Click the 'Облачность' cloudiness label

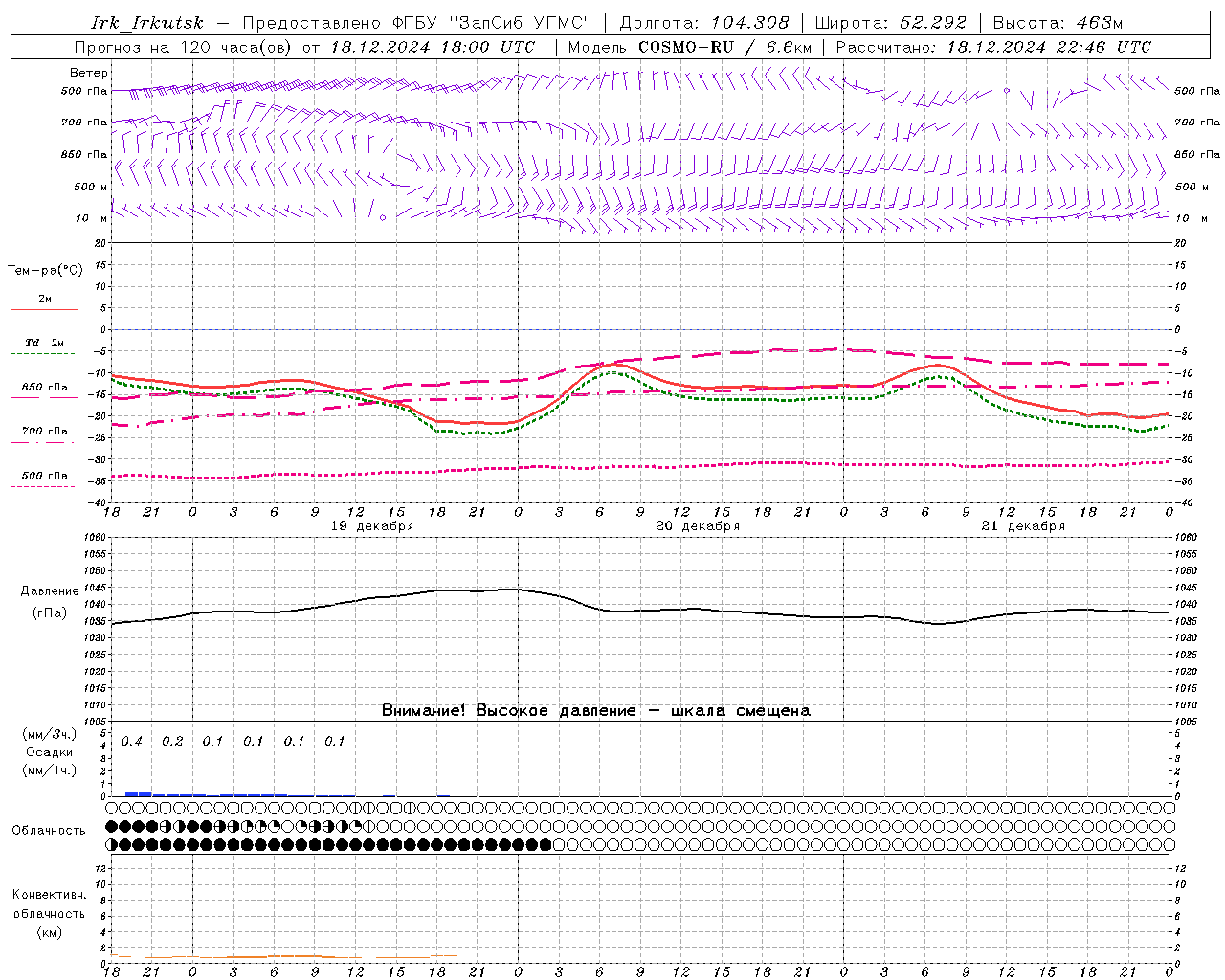point(49,831)
